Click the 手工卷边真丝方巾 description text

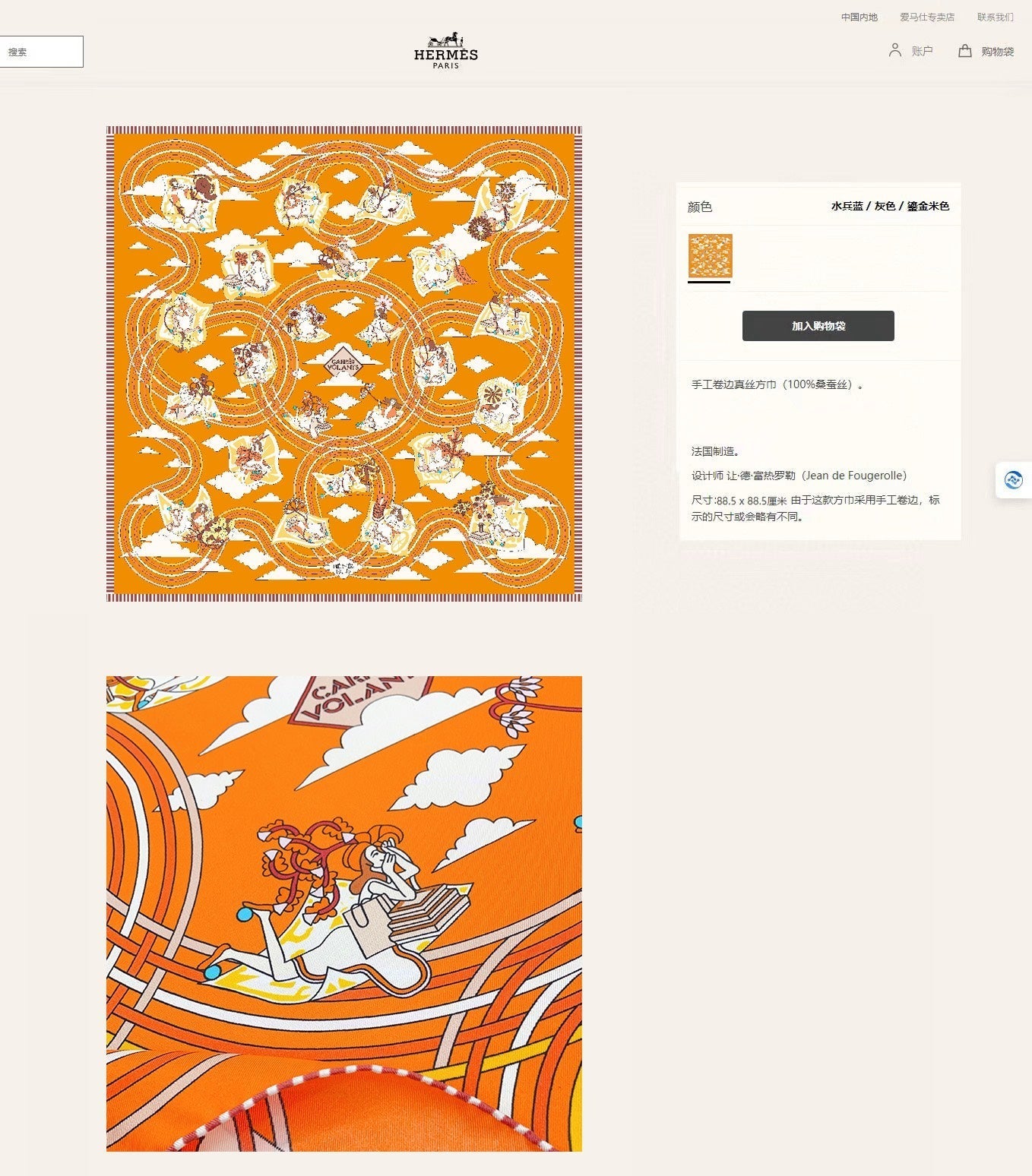pos(777,384)
